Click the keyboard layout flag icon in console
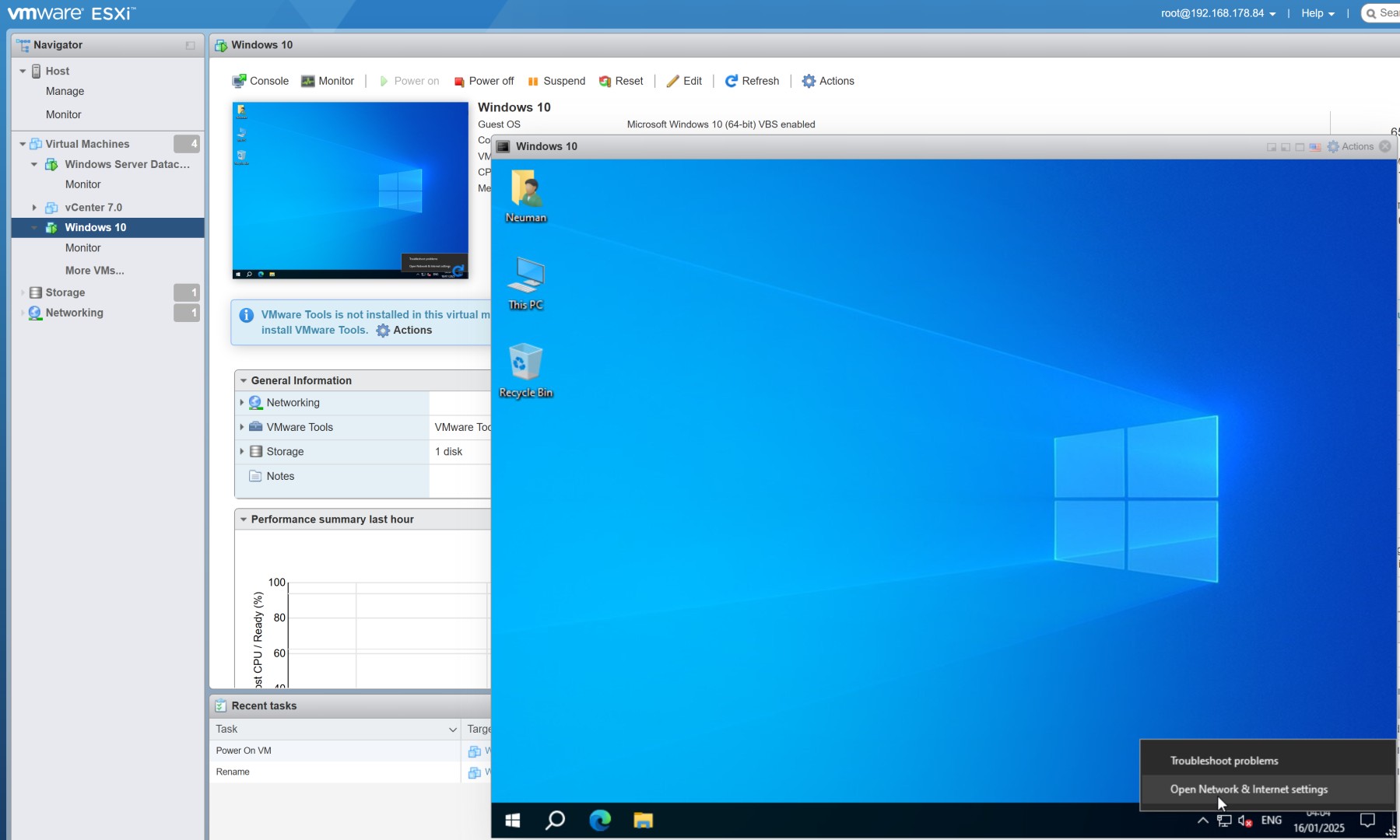This screenshot has width=1400, height=840. (x=1315, y=147)
